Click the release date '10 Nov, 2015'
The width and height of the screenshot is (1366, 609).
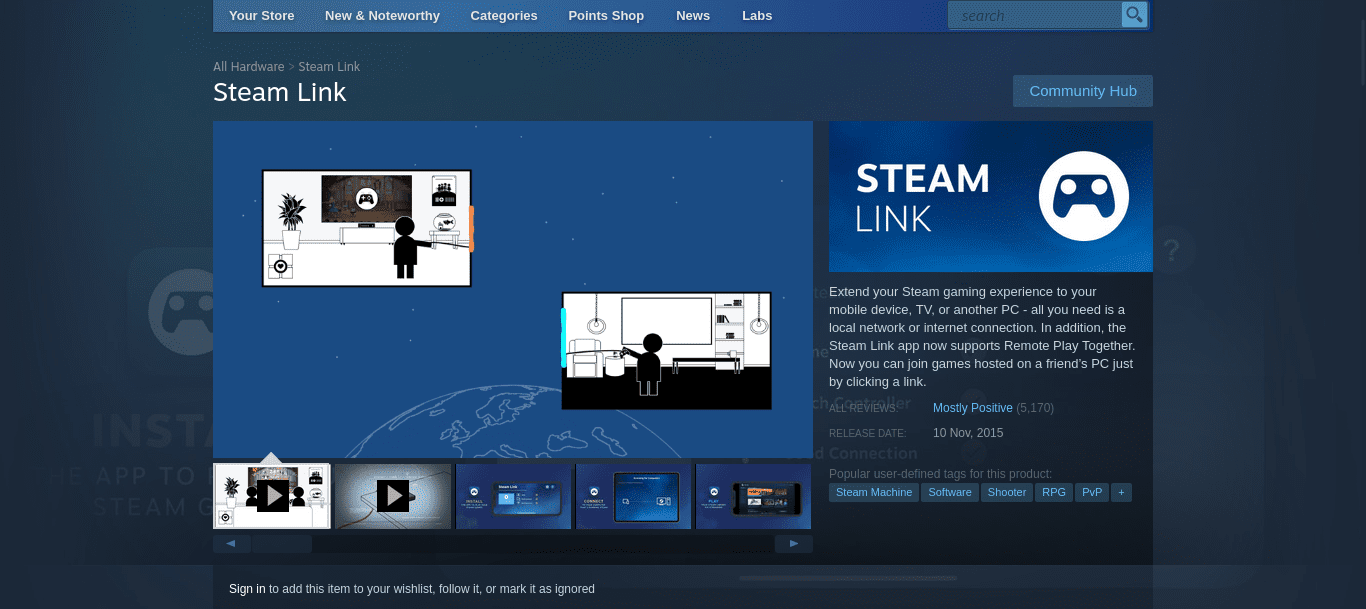(968, 433)
